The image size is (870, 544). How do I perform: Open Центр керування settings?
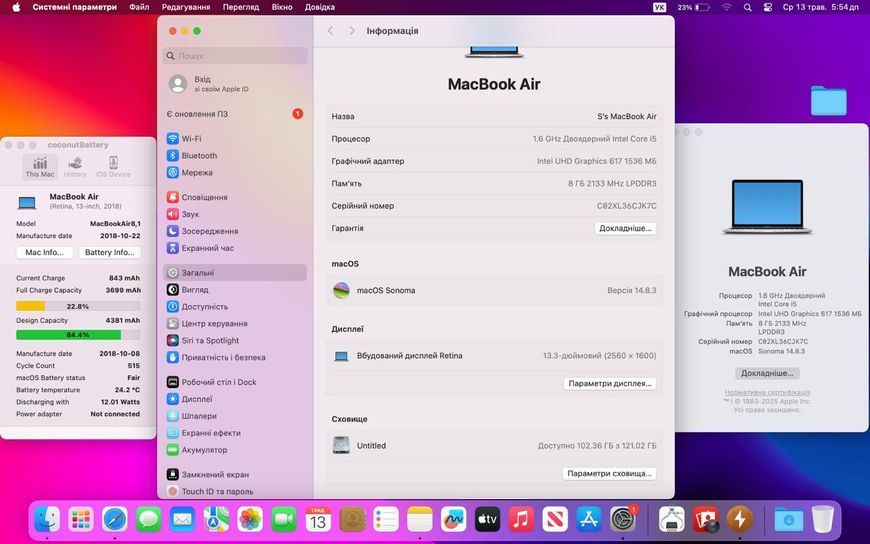[x=236, y=324]
